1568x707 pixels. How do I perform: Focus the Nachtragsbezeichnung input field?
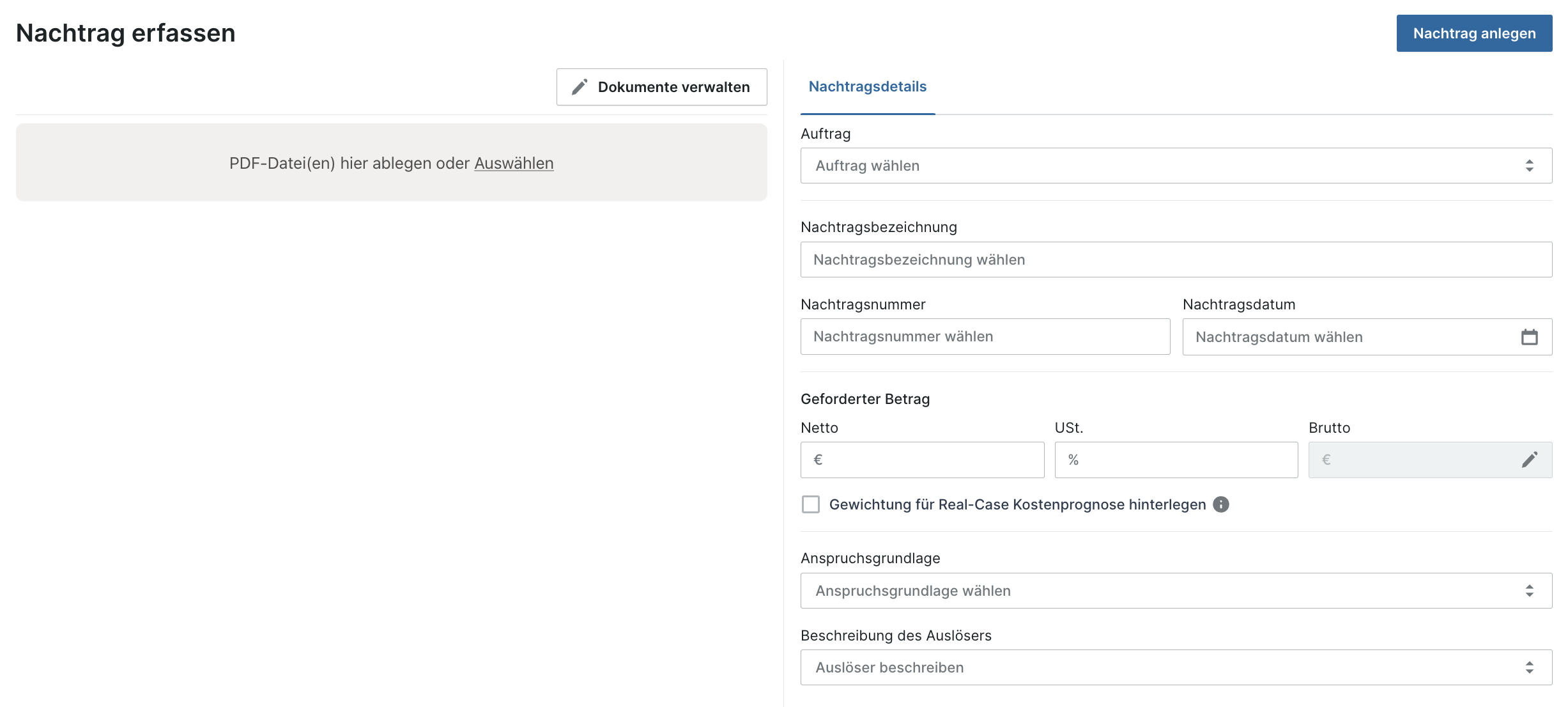[x=1176, y=260]
